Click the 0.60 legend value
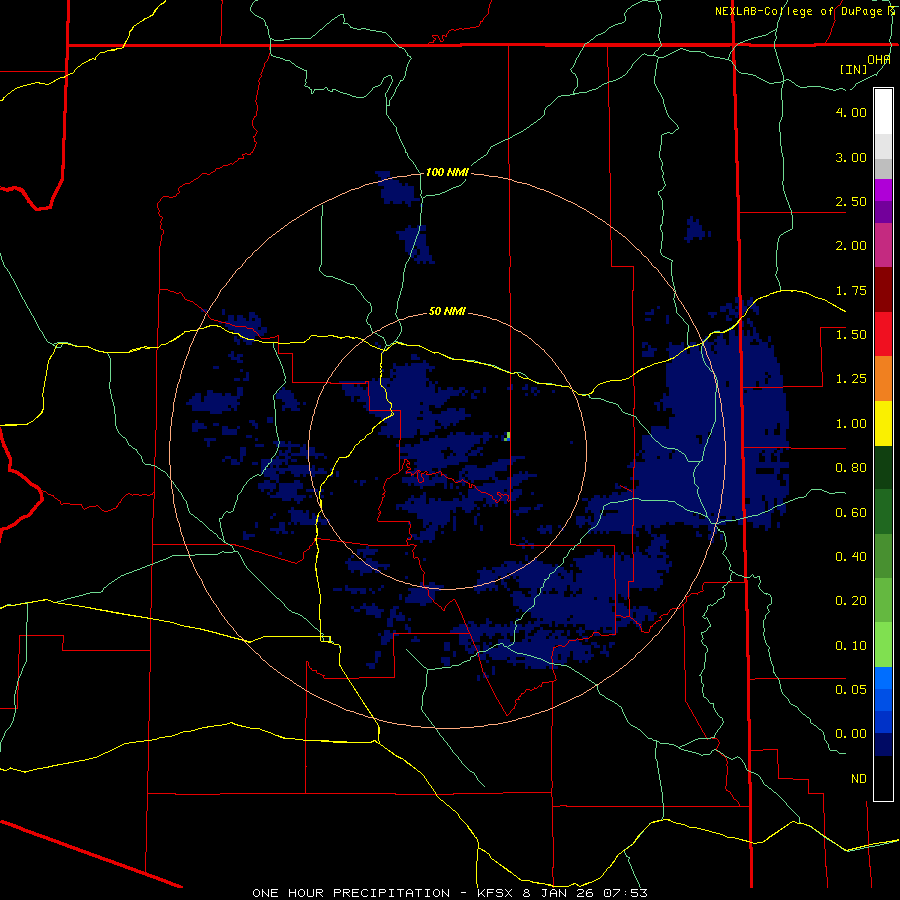This screenshot has height=900, width=900. 851,513
